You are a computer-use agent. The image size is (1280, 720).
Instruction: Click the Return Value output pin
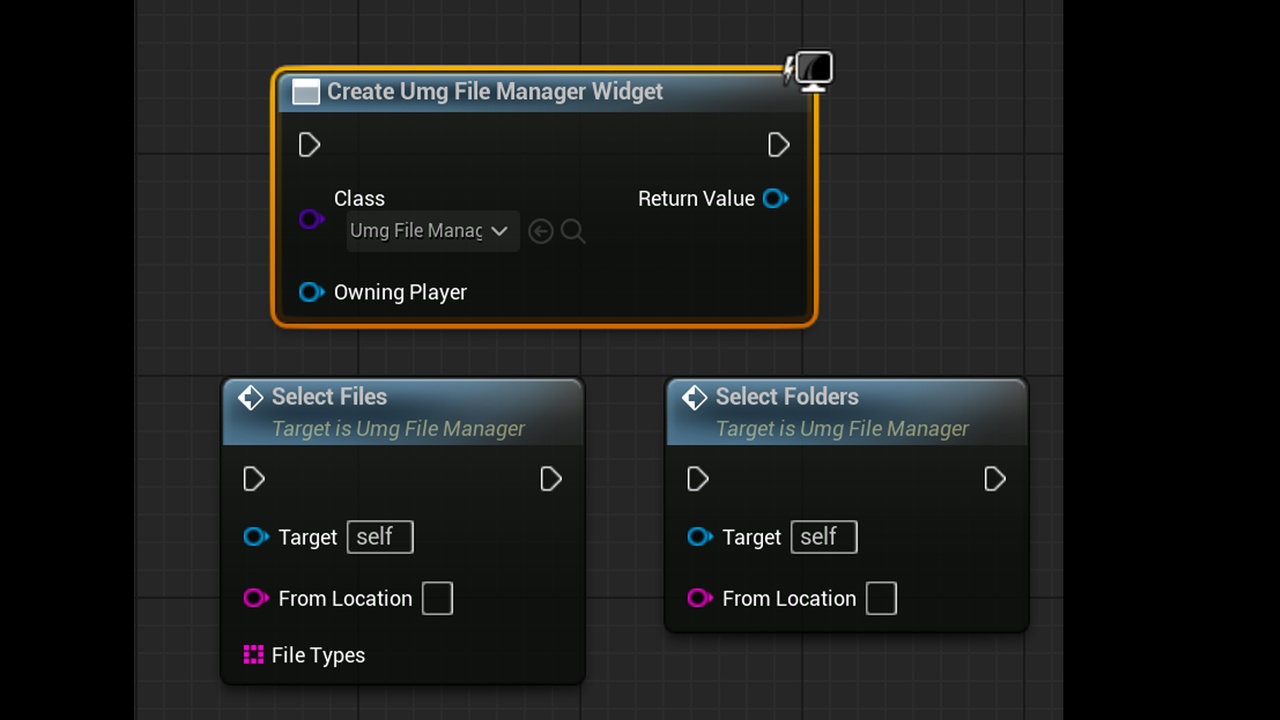click(x=775, y=198)
